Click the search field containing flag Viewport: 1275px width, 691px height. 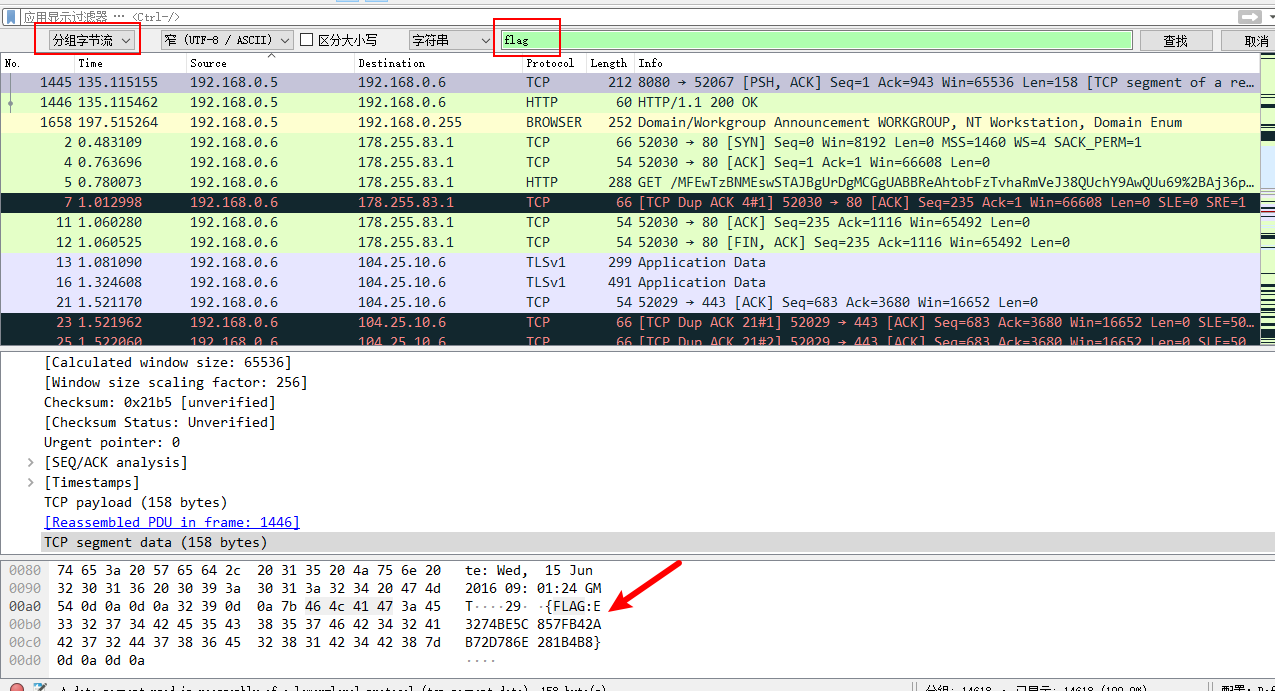click(x=816, y=40)
